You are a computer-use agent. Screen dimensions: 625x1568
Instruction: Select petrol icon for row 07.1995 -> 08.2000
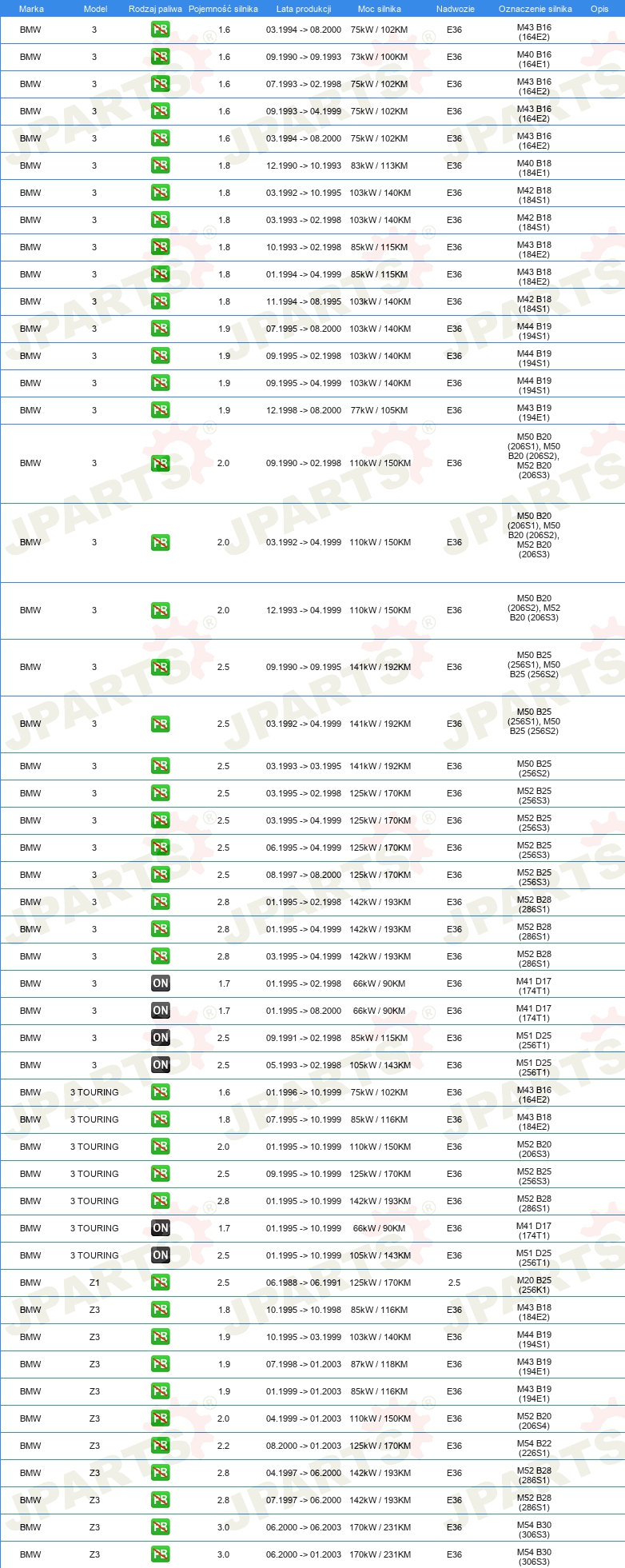tap(161, 329)
